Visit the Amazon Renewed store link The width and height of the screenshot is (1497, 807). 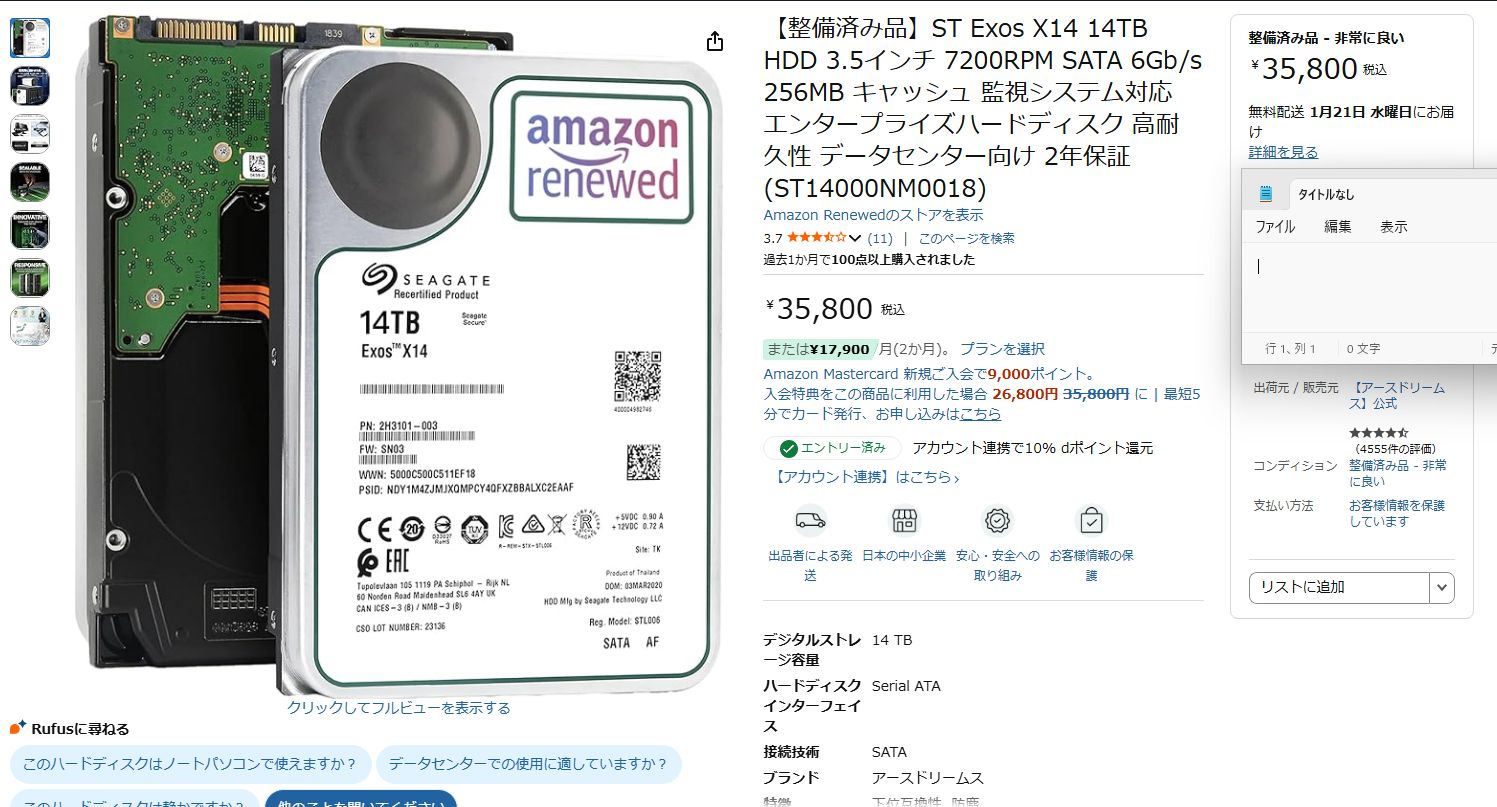(873, 215)
